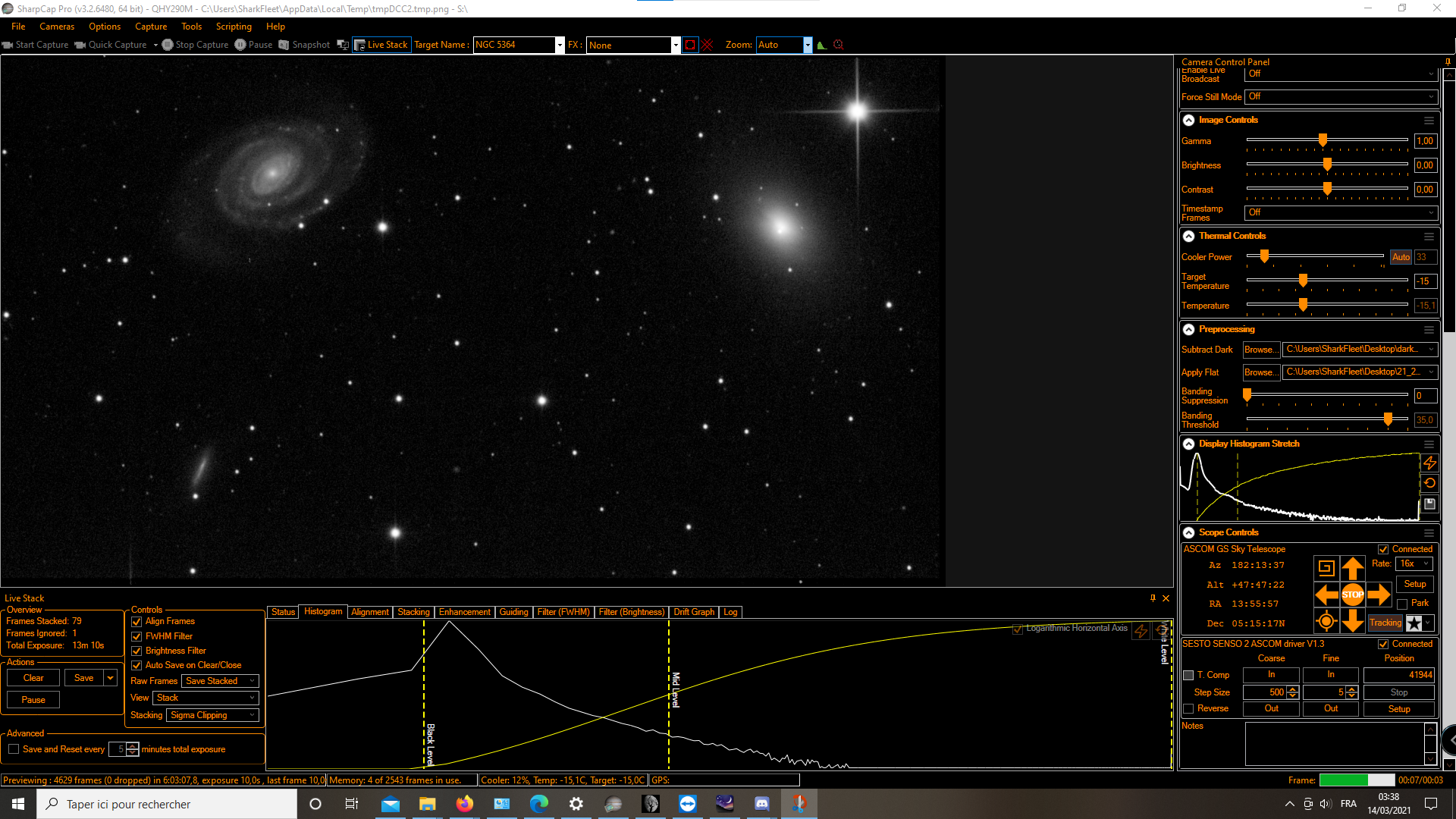
Task: Click the Tracking button
Action: pos(1385,623)
